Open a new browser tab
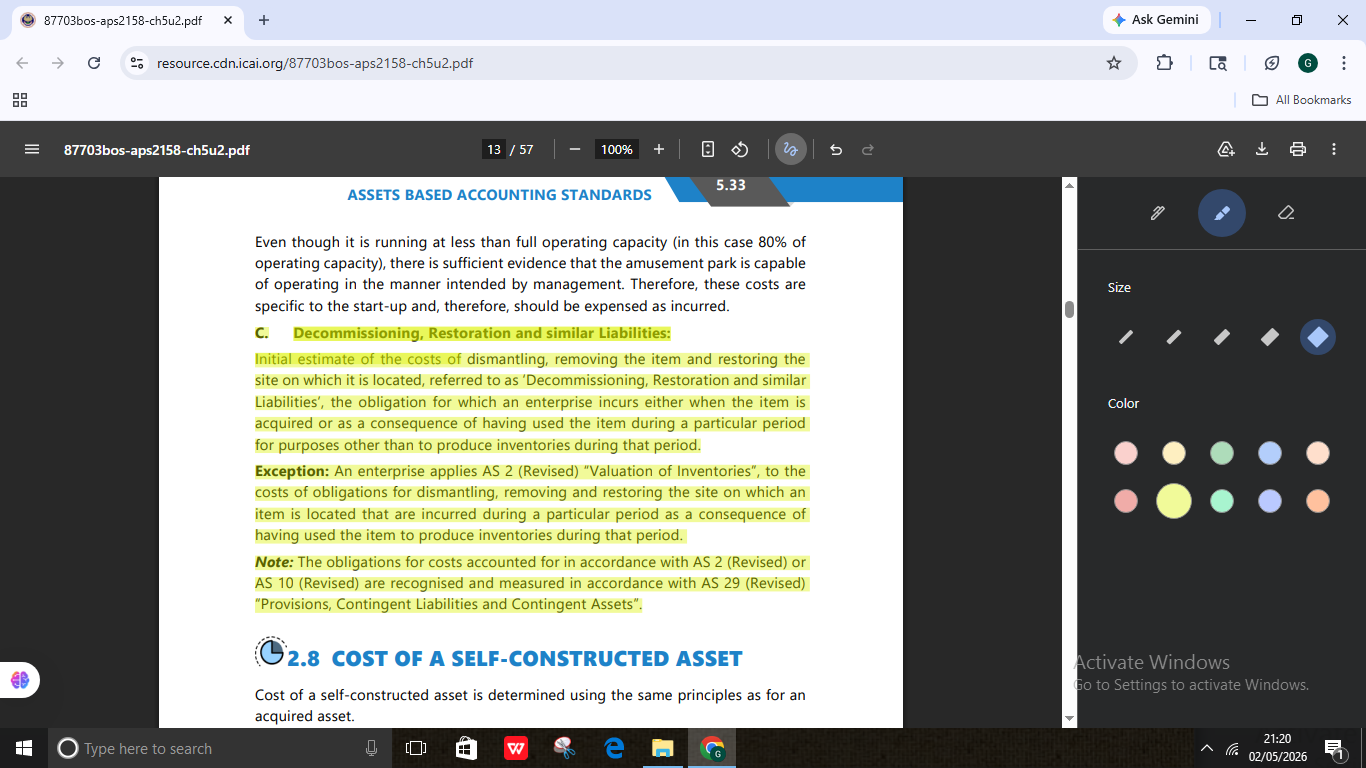 tap(264, 20)
